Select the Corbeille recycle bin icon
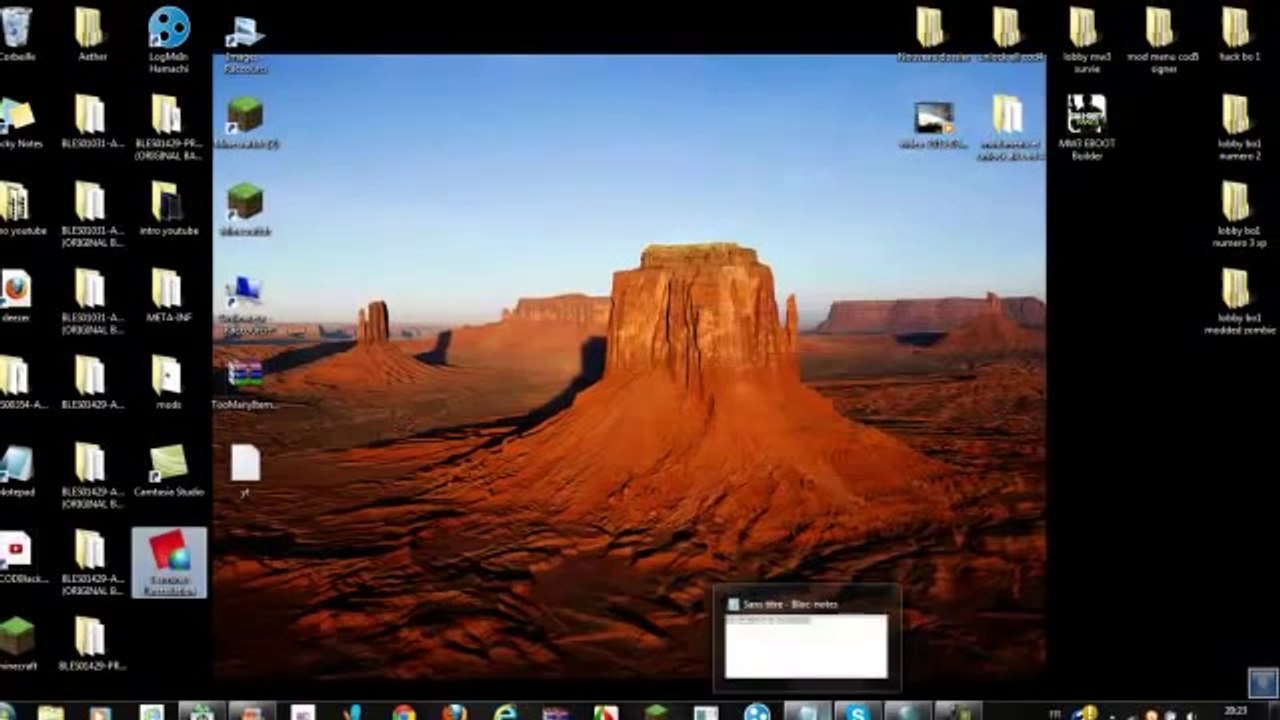The image size is (1280, 720). [x=16, y=32]
